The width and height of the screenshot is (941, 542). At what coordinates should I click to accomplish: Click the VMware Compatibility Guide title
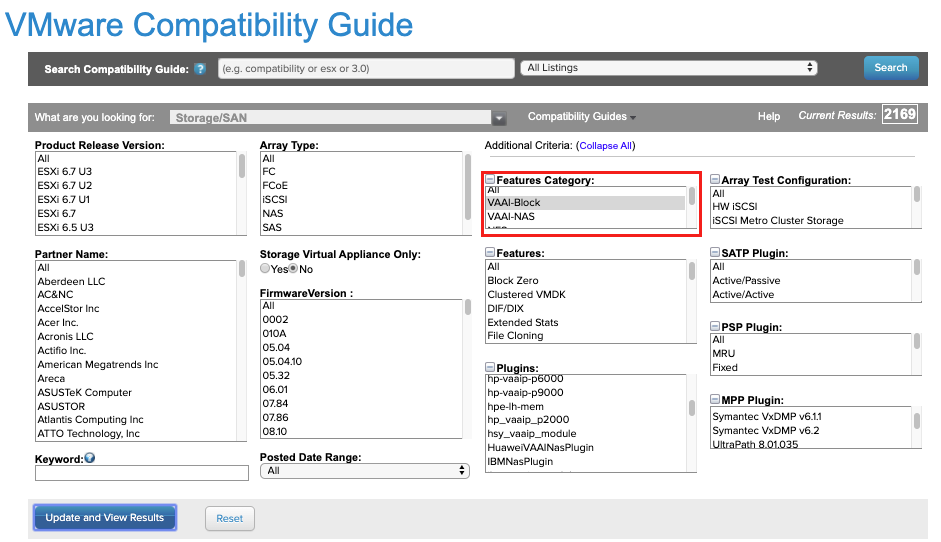point(209,25)
